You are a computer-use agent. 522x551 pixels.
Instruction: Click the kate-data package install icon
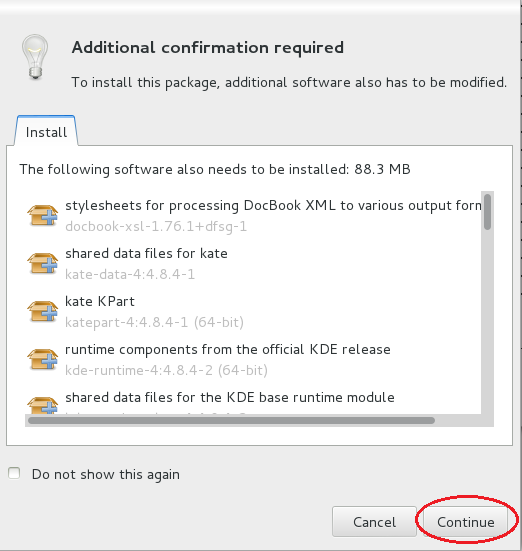[43, 263]
